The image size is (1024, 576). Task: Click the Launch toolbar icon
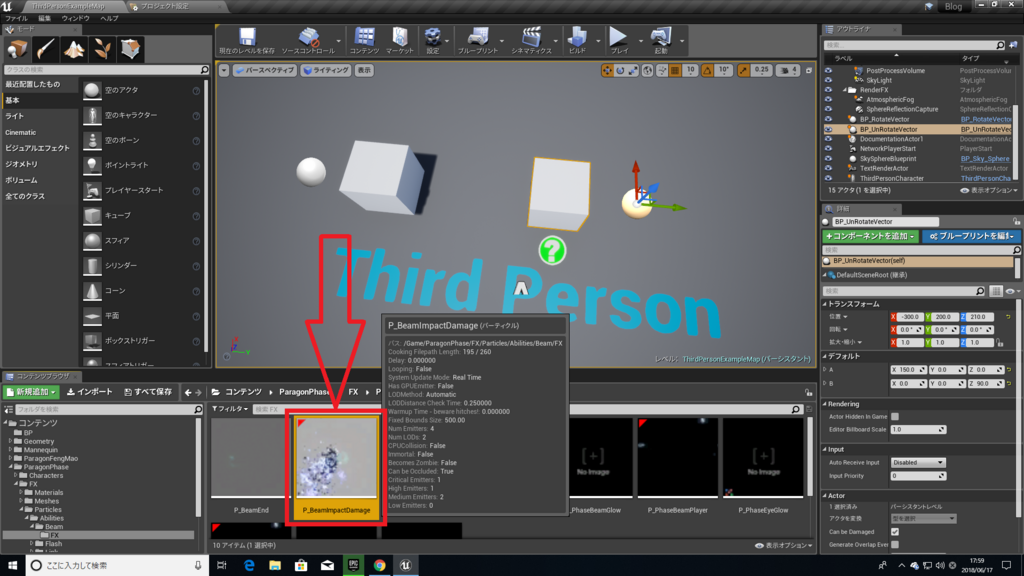point(661,40)
